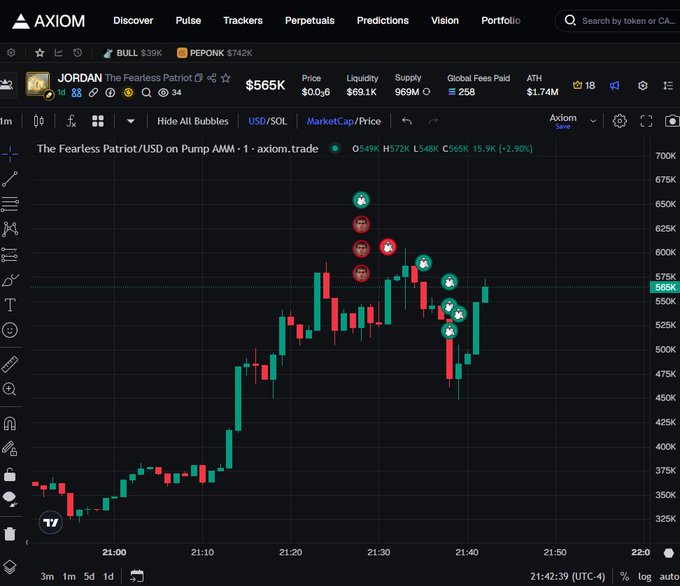680x586 pixels.
Task: Open the object tree layers icon
Action: [10, 566]
